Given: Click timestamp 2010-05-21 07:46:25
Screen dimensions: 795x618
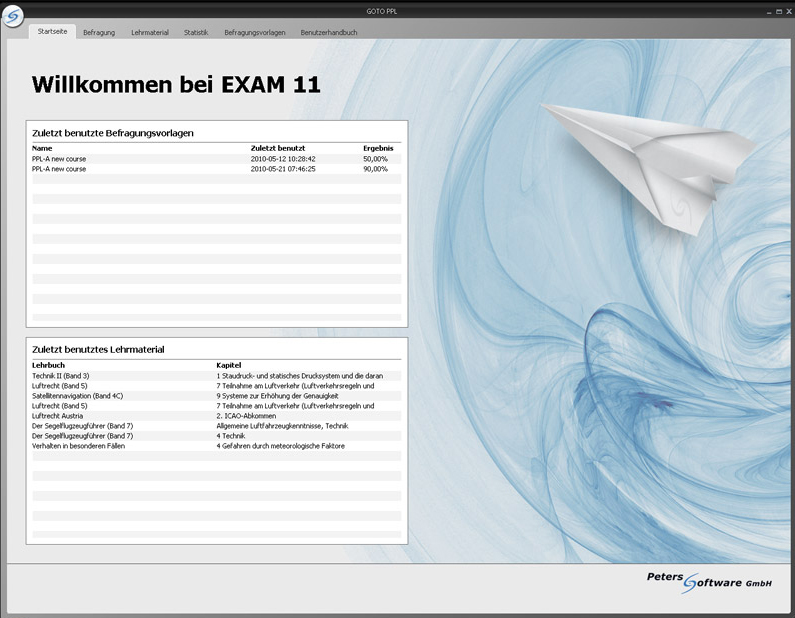Looking at the screenshot, I should (283, 169).
